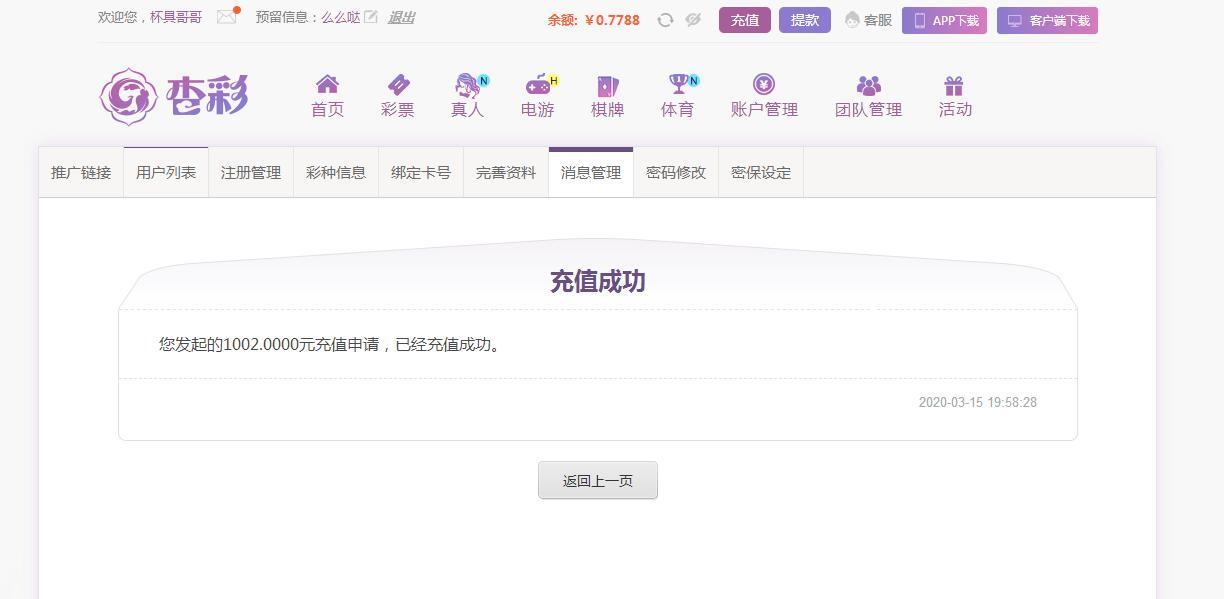
Task: Click the APP下载 button
Action: coord(944,20)
